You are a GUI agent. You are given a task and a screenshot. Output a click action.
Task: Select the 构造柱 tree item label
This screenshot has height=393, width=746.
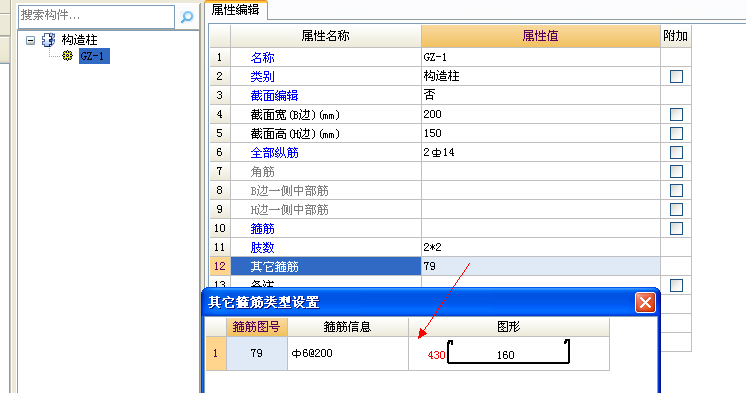(x=79, y=40)
